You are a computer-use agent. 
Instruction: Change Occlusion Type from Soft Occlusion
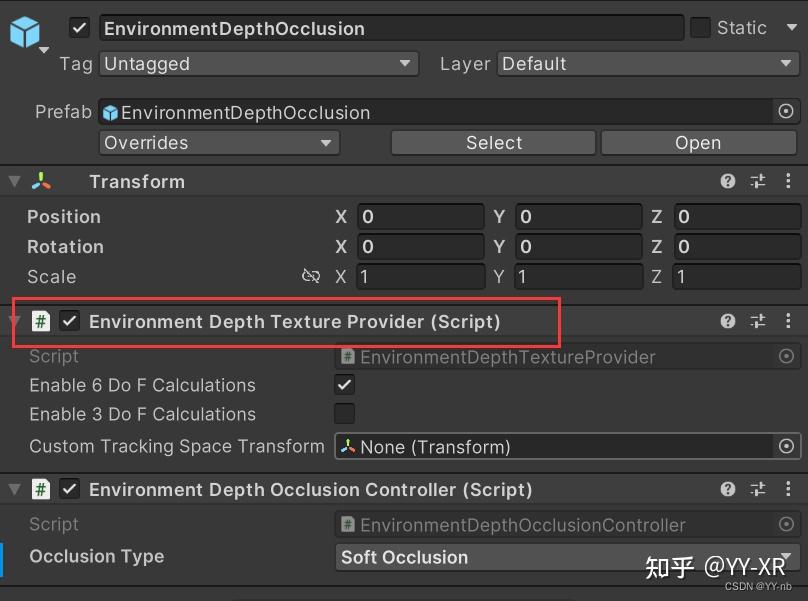pos(566,557)
